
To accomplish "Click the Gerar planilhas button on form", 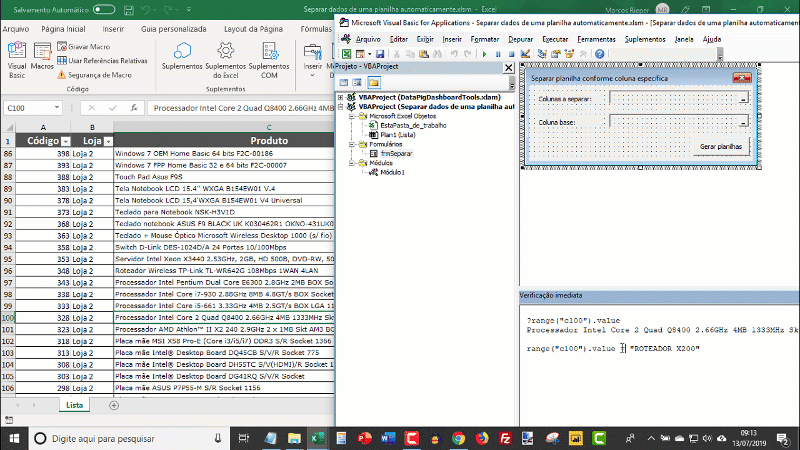I will point(721,146).
